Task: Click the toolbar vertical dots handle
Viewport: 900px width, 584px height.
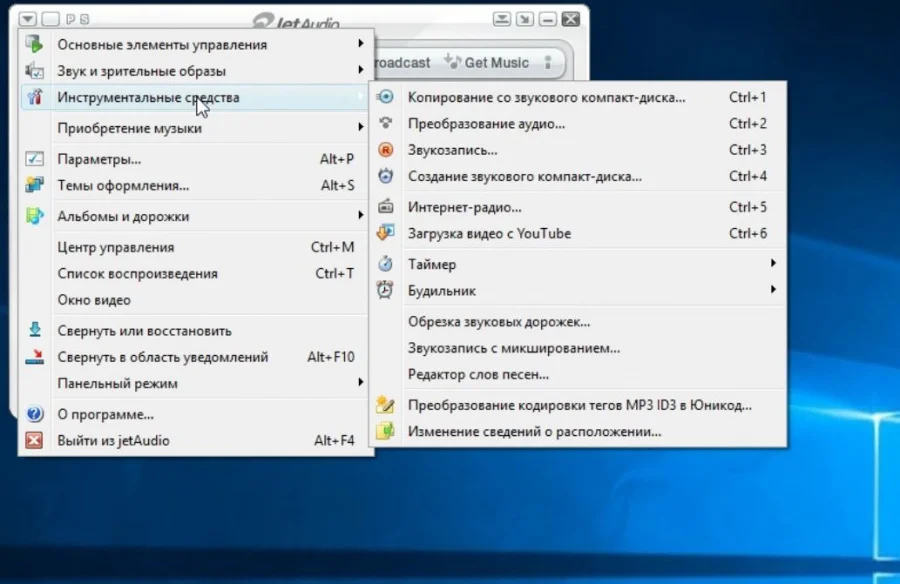Action: pyautogui.click(x=548, y=62)
